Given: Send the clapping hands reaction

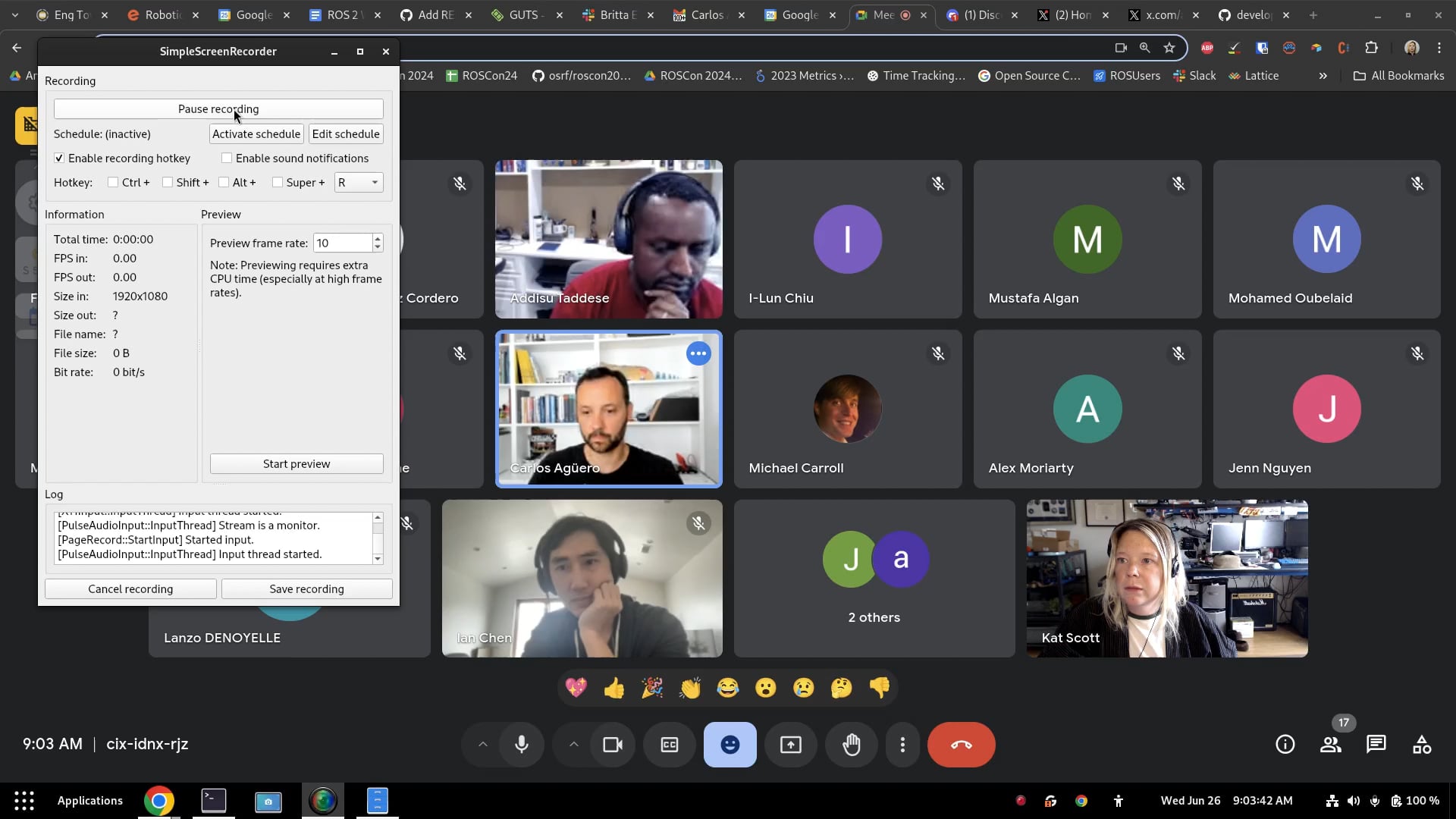Looking at the screenshot, I should [x=690, y=688].
